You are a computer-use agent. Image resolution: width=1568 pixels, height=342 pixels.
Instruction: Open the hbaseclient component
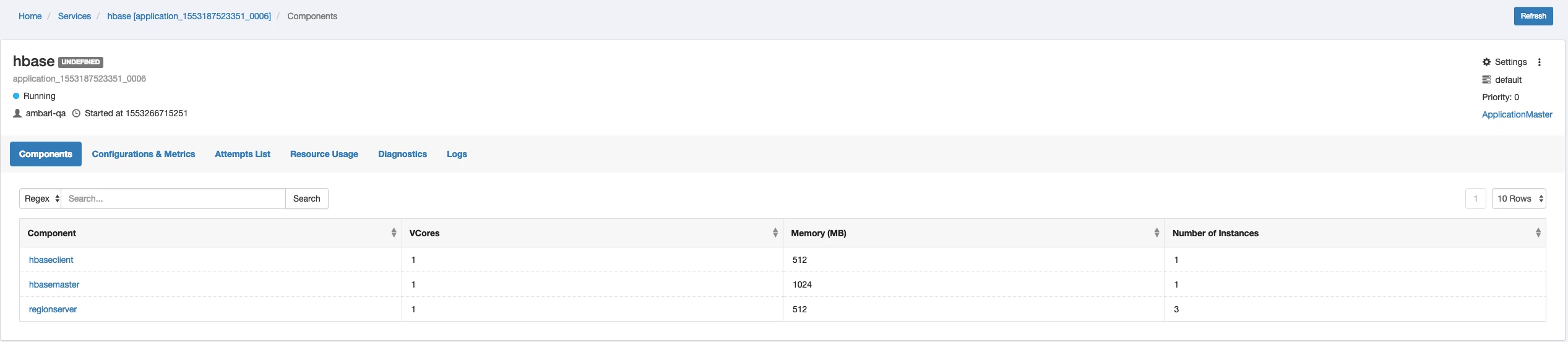(51, 260)
